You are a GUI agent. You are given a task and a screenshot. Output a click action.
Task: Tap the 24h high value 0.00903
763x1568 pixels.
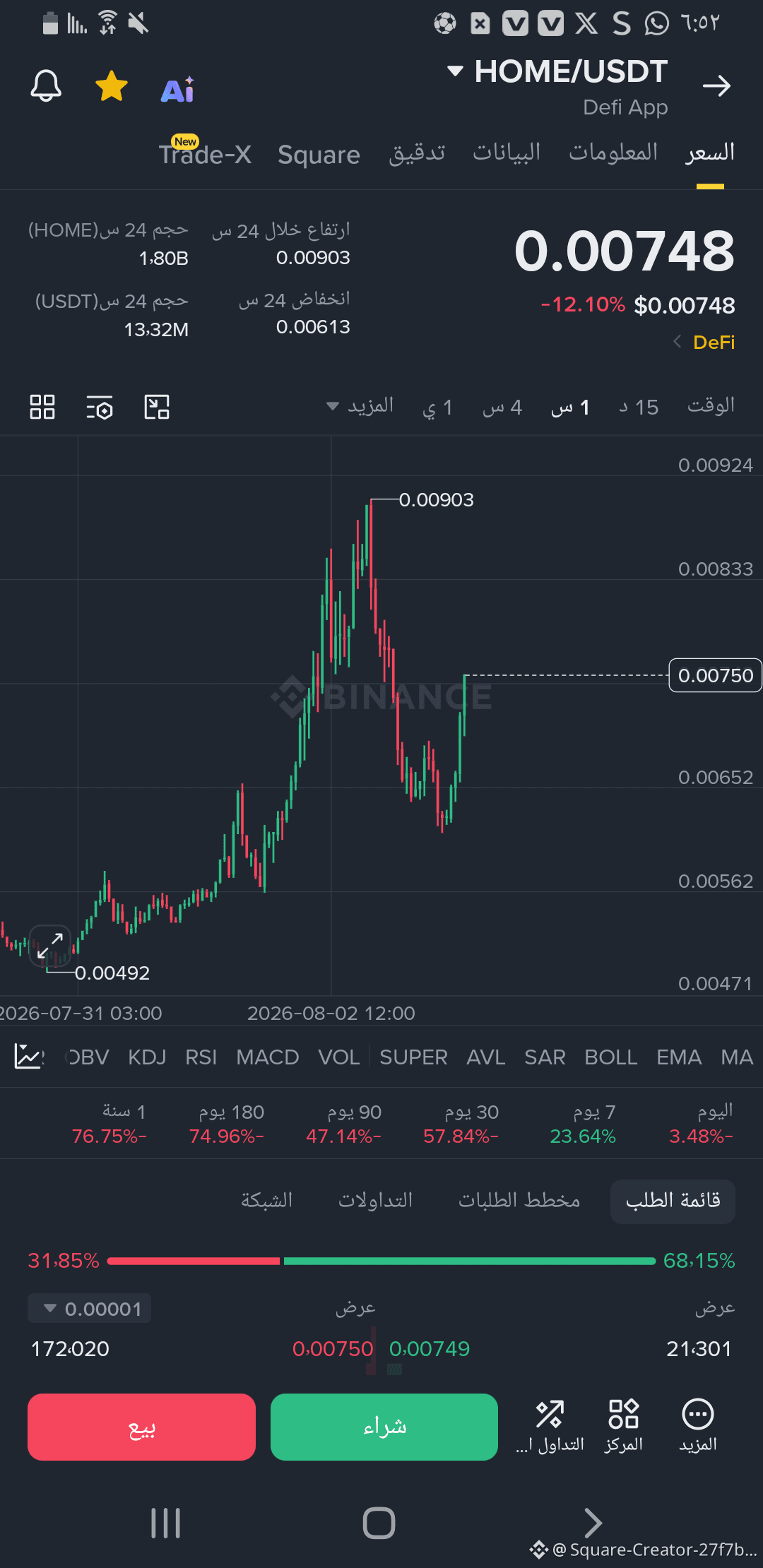313,258
